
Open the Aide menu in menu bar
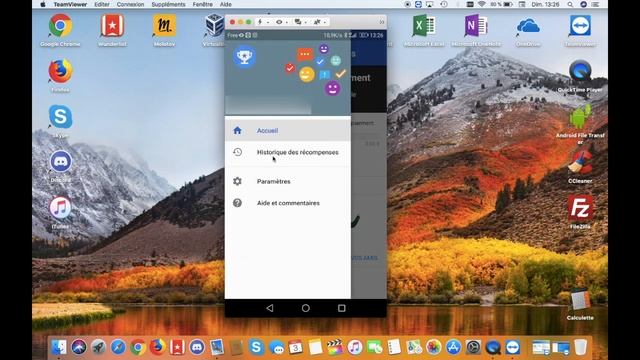pyautogui.click(x=226, y=4)
